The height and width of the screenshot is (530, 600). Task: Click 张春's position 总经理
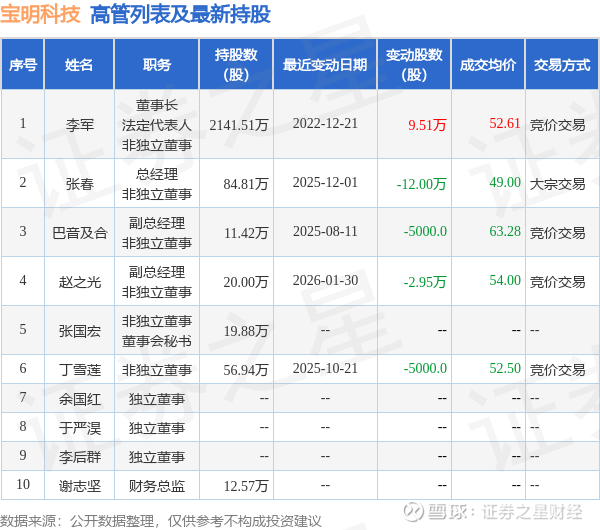(157, 174)
